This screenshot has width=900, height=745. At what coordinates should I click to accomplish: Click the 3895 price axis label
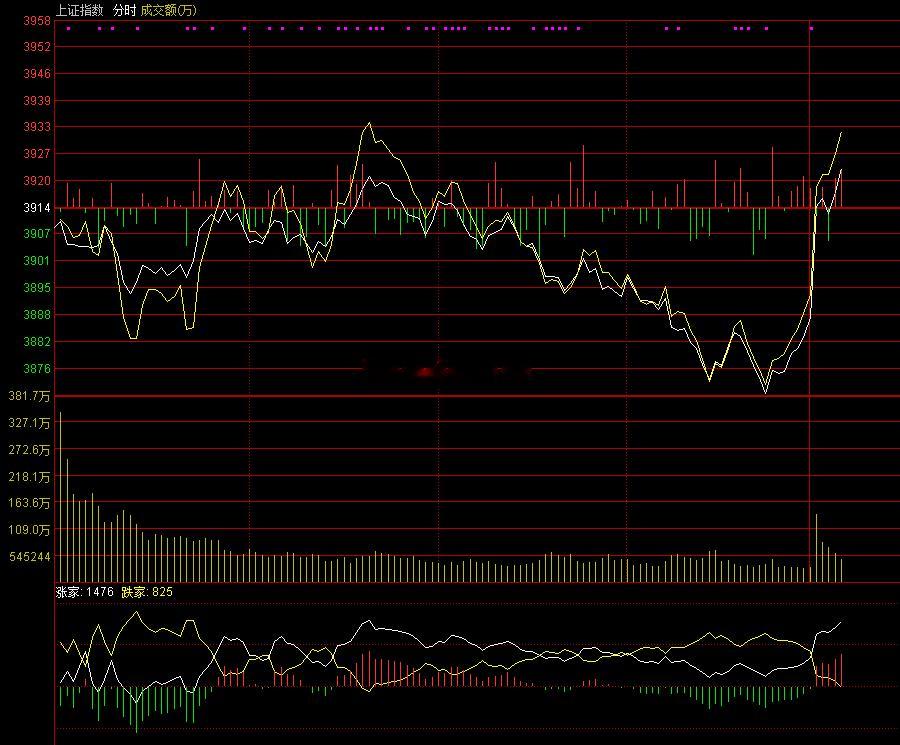[37, 288]
